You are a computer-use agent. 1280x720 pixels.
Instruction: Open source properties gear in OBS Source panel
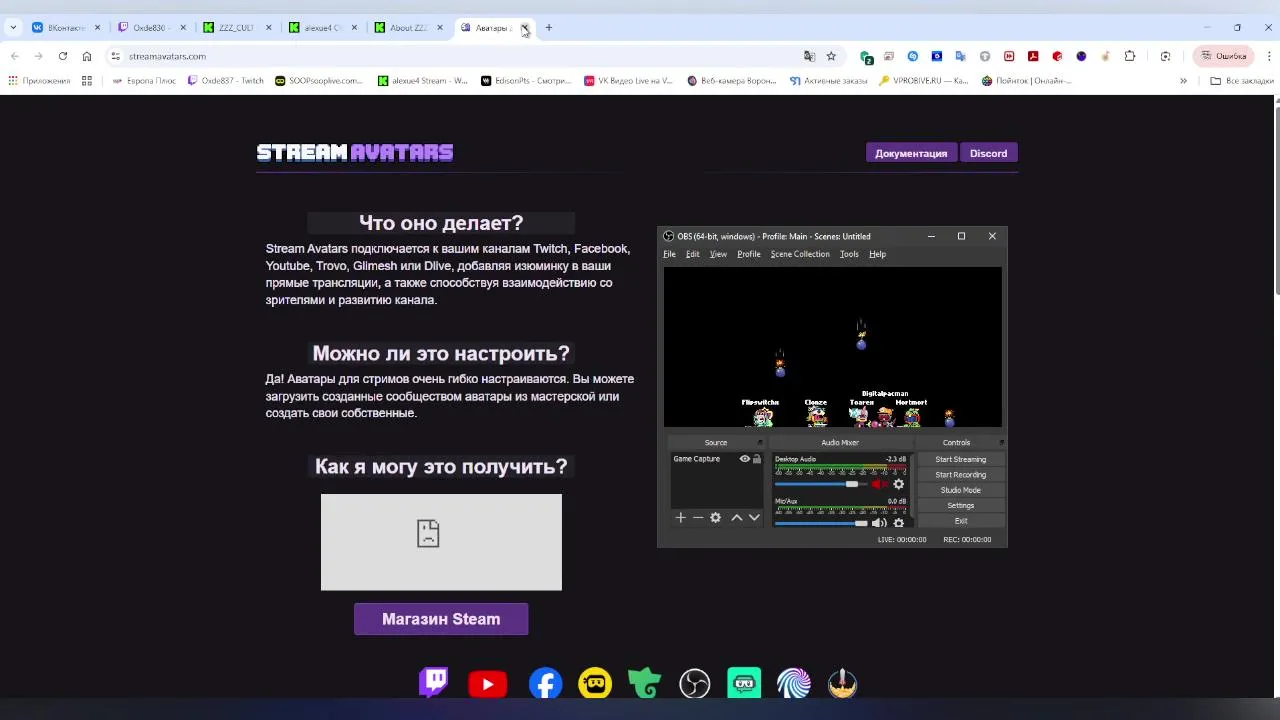click(x=715, y=518)
